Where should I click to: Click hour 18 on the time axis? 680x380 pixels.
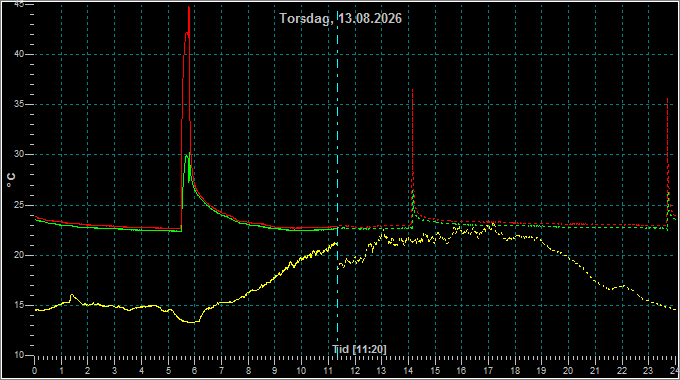point(515,371)
